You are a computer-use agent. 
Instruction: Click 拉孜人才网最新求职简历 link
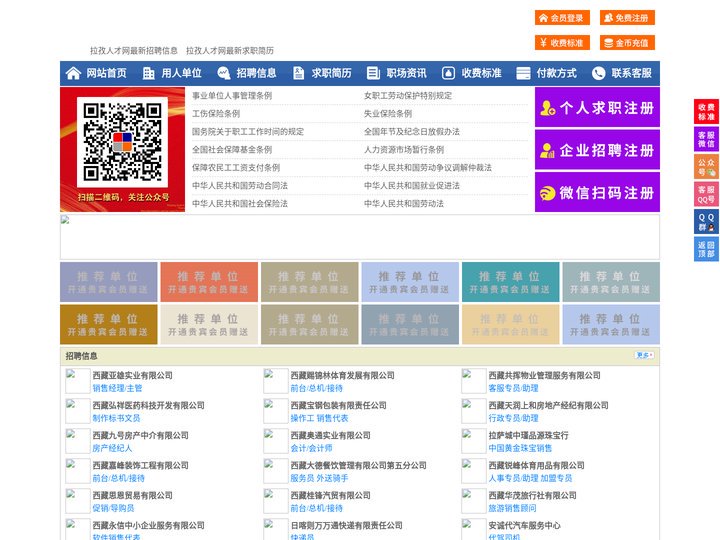pyautogui.click(x=230, y=51)
